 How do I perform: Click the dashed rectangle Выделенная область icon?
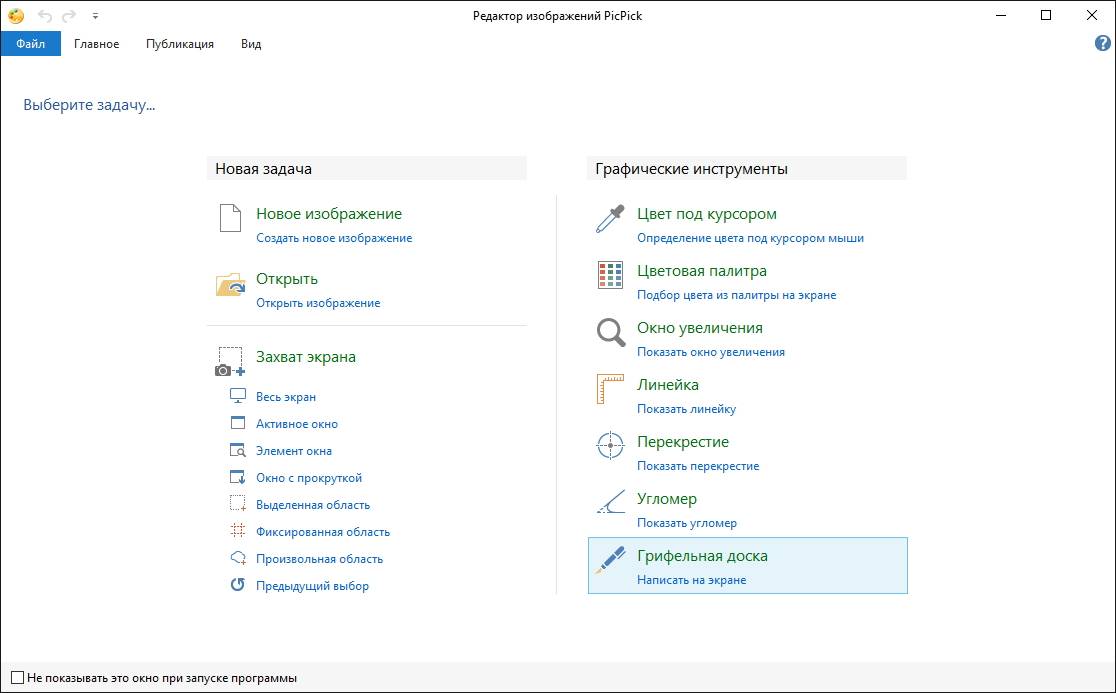pos(238,504)
